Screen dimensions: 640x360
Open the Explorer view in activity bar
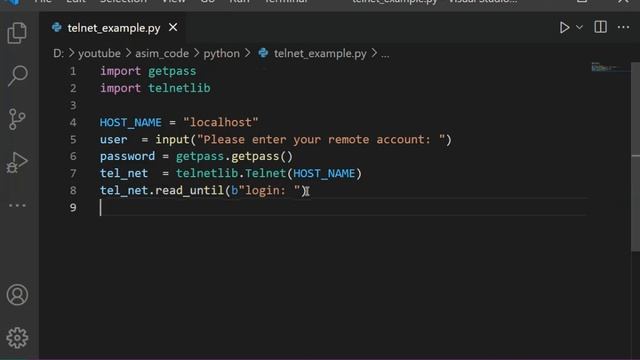(17, 33)
